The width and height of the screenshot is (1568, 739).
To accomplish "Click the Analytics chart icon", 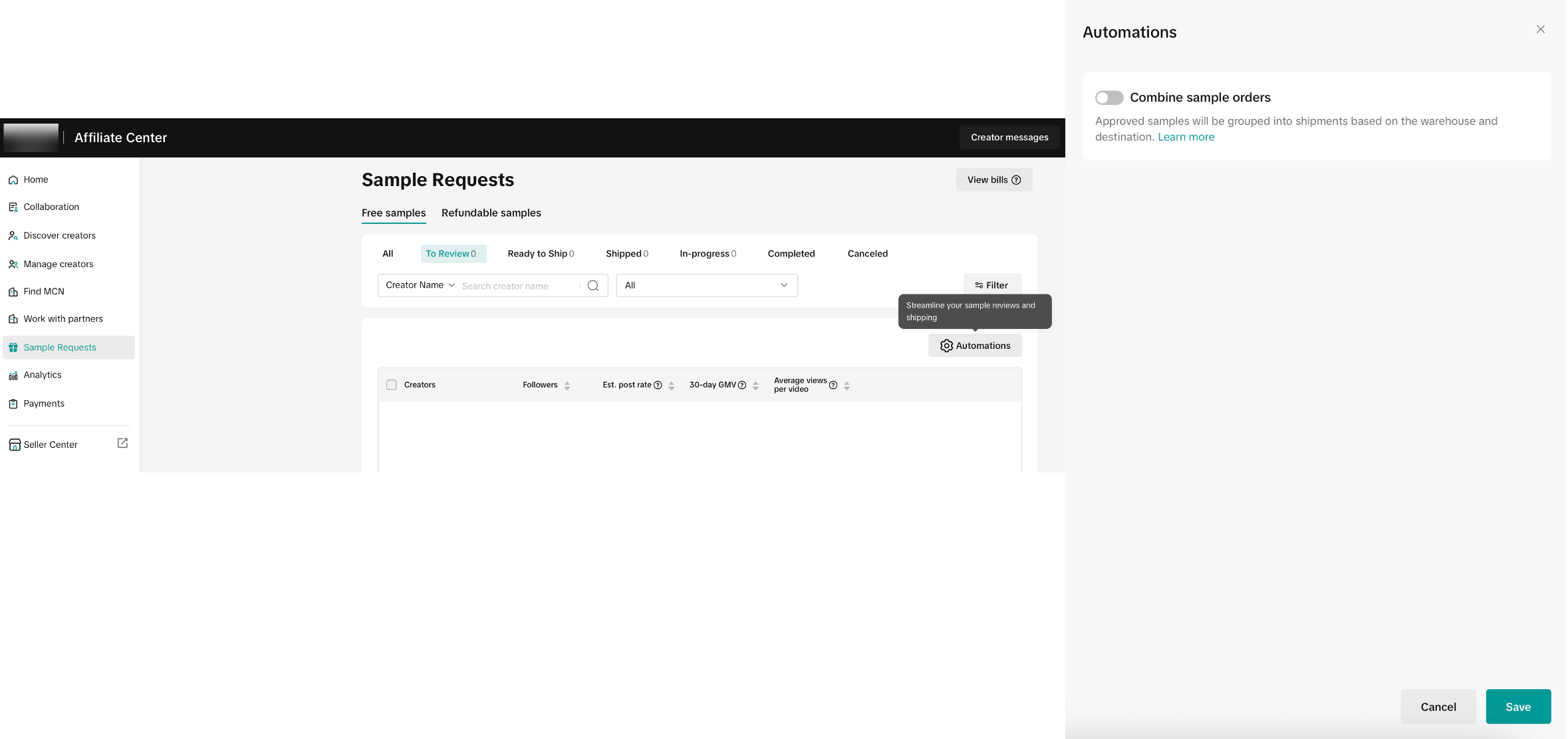I will [x=13, y=375].
